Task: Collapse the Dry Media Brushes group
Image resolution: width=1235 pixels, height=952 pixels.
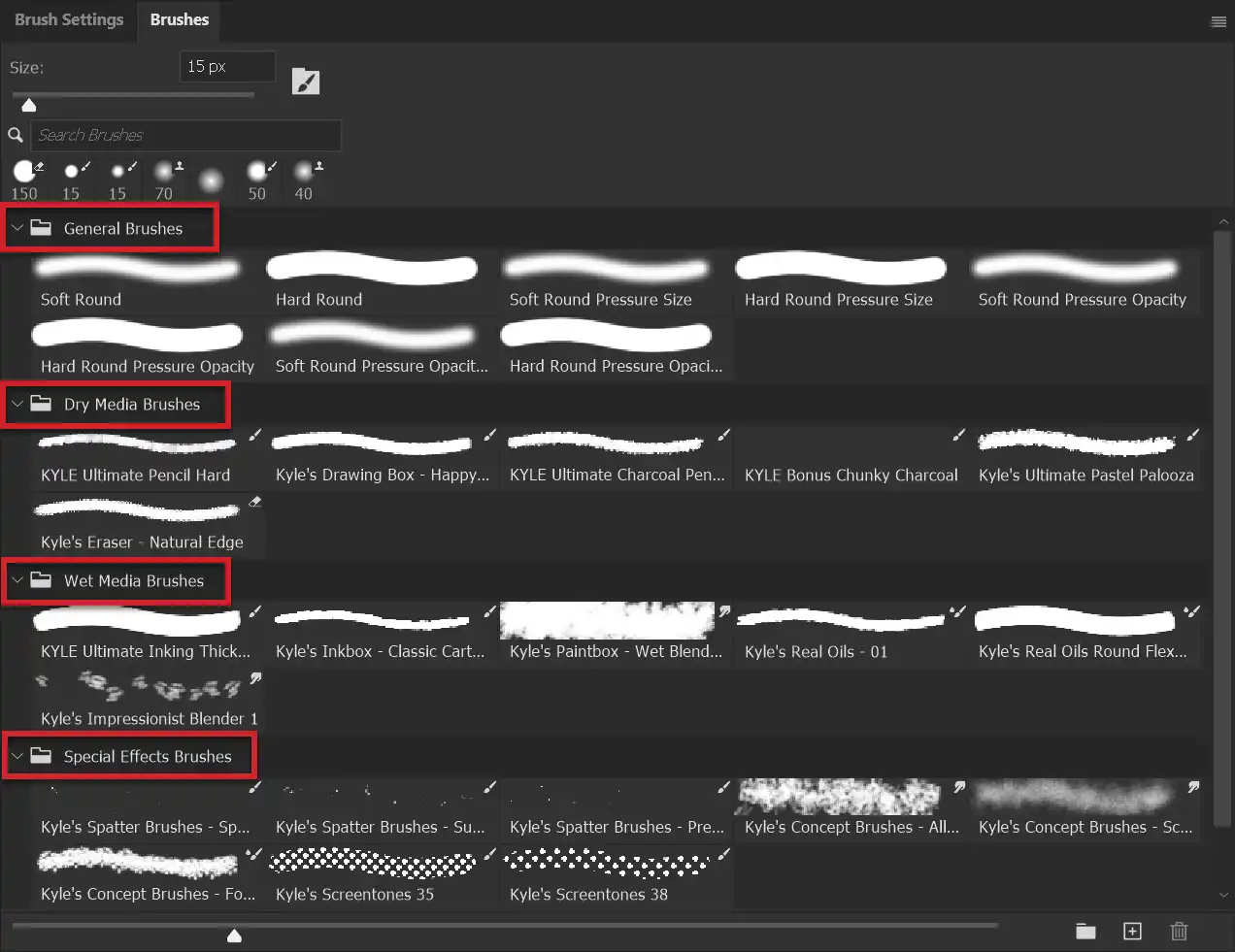Action: tap(17, 404)
